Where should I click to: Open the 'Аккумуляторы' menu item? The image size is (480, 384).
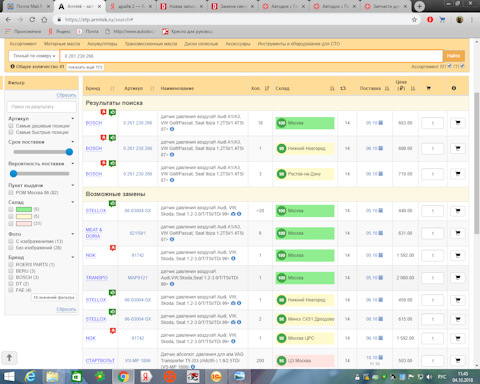(x=102, y=44)
